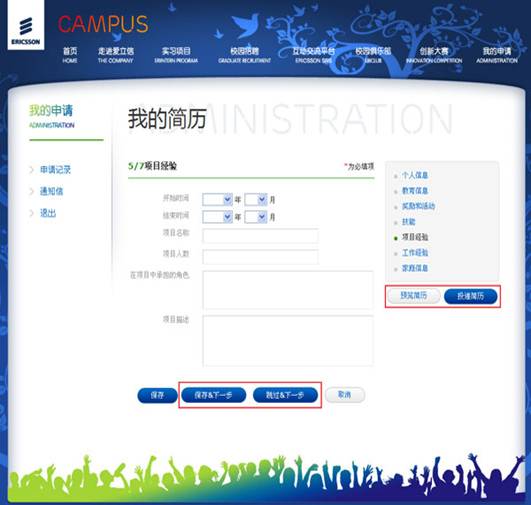The image size is (531, 505).
Task: Click the 保存&下一步 button
Action: pyautogui.click(x=213, y=395)
